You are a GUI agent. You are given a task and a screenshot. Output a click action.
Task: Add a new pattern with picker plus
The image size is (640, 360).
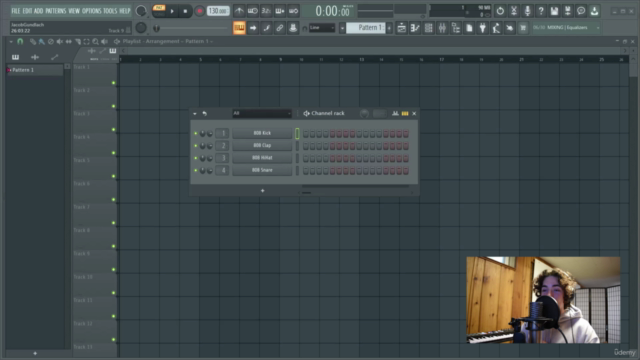[35, 353]
